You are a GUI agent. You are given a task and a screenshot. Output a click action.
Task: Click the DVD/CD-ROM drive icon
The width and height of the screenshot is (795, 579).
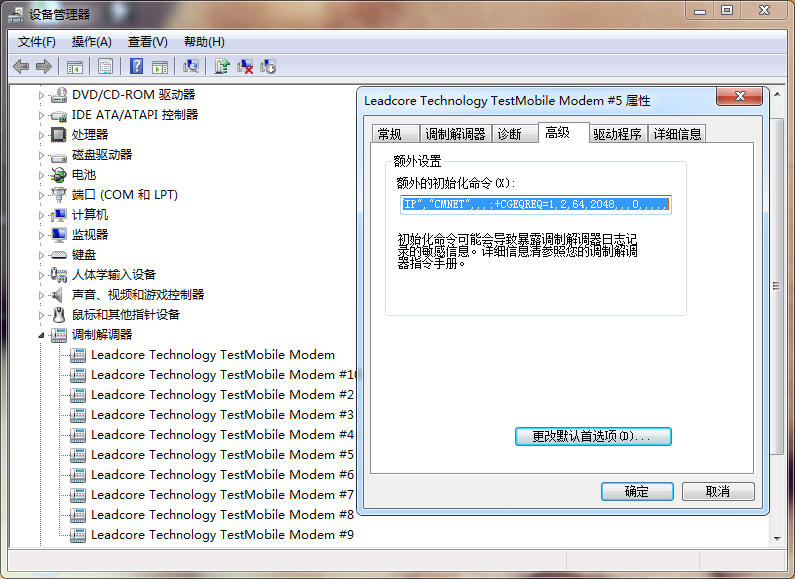coord(59,95)
